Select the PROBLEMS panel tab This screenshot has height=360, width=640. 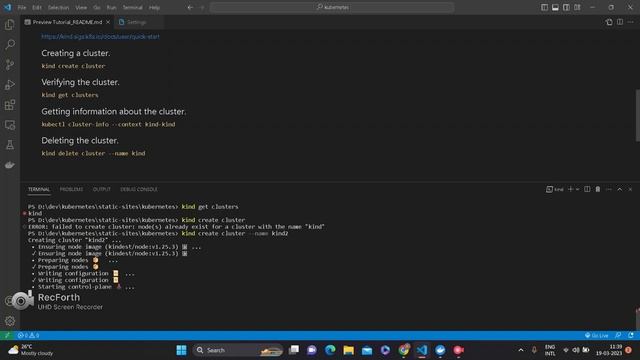[71, 189]
